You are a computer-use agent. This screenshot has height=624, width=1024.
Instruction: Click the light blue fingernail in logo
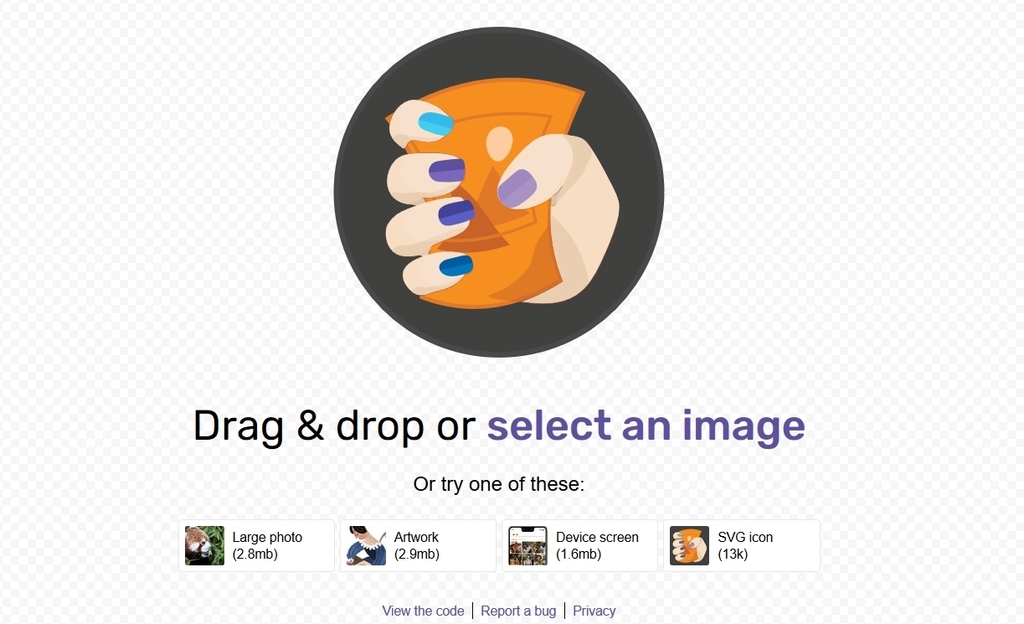point(436,123)
